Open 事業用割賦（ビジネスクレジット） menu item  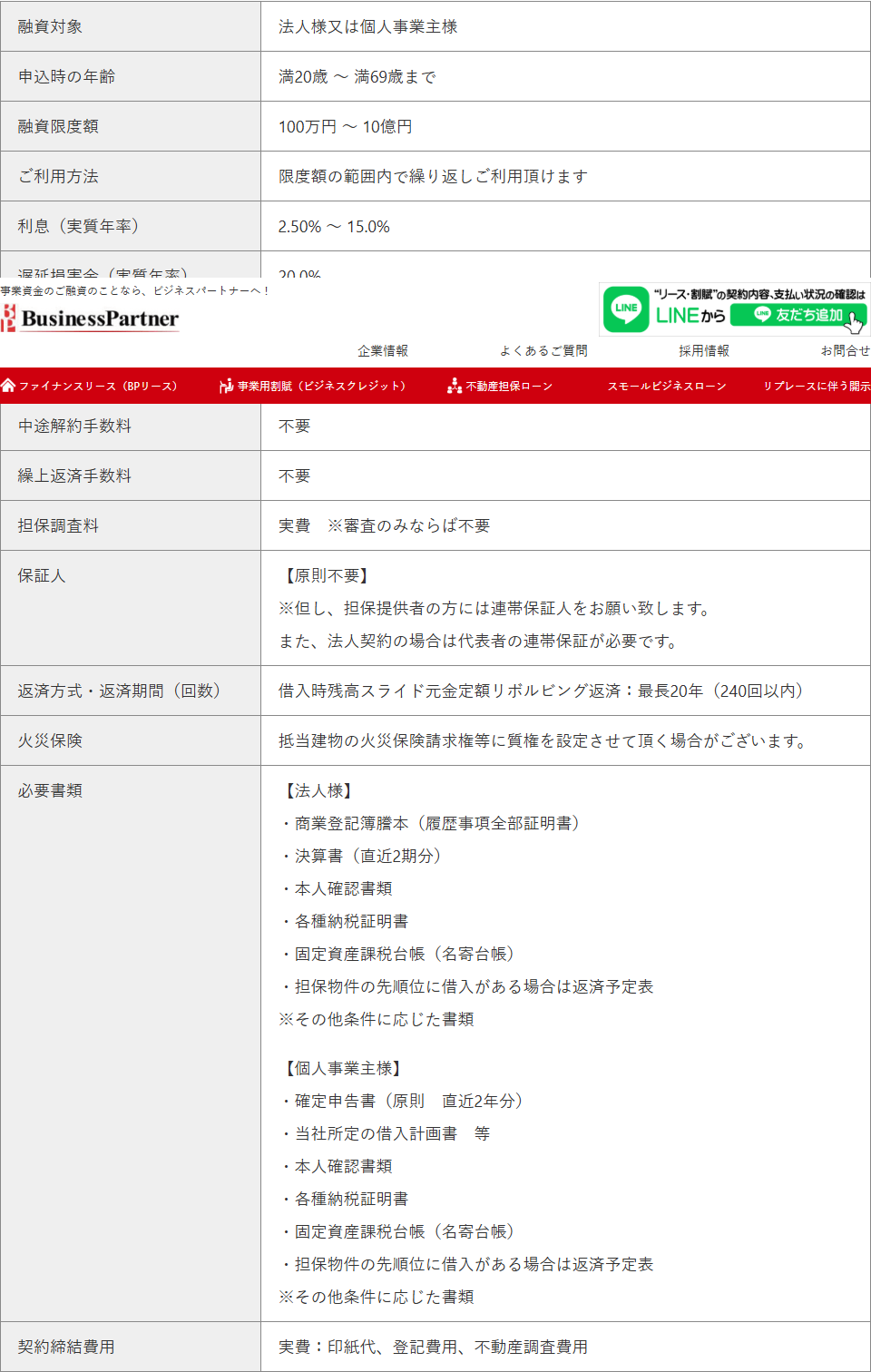click(x=321, y=386)
